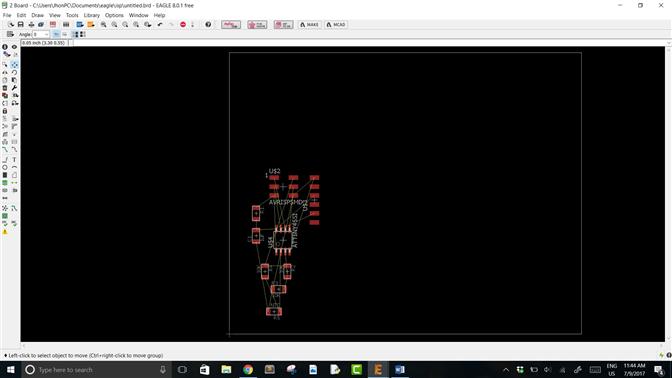Select the Change (wrench) tool
This screenshot has width=672, height=378.
(14, 88)
